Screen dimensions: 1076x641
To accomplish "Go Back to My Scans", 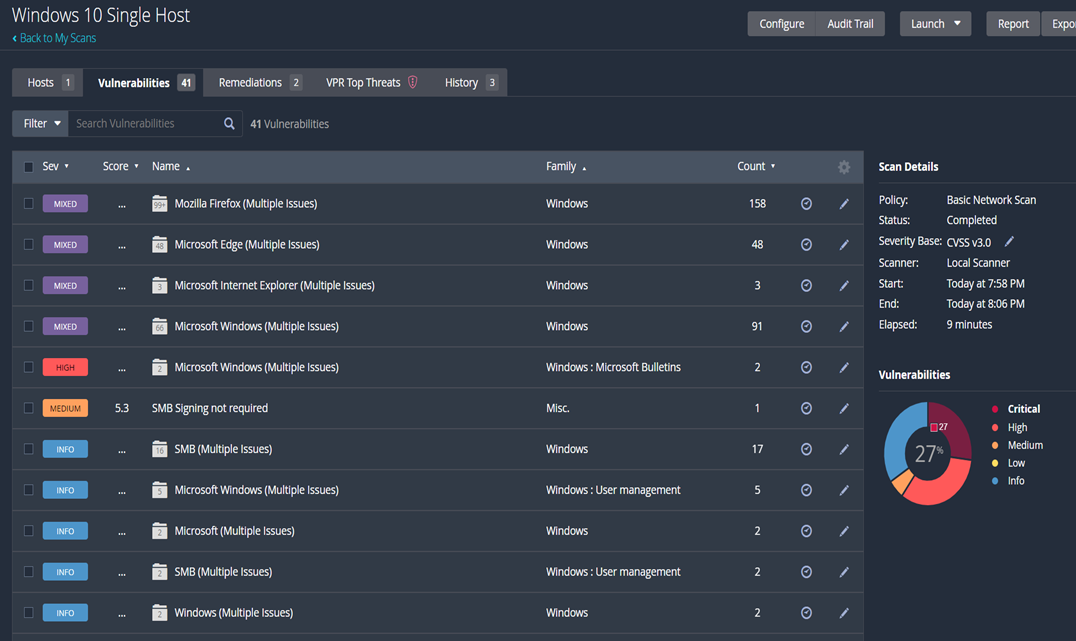I will [x=54, y=38].
